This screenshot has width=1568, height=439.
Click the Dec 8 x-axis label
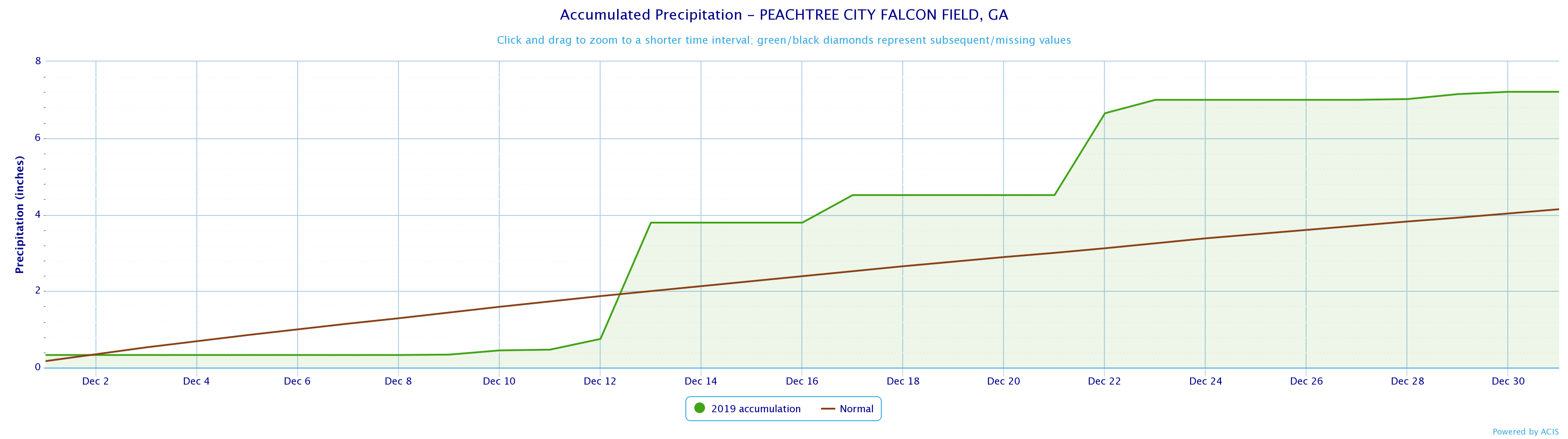(398, 382)
